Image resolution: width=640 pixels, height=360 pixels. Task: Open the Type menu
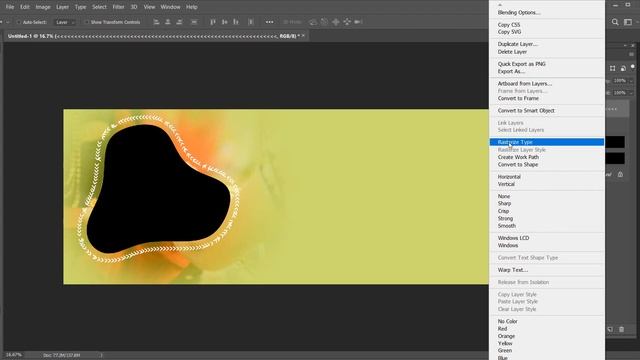point(80,7)
